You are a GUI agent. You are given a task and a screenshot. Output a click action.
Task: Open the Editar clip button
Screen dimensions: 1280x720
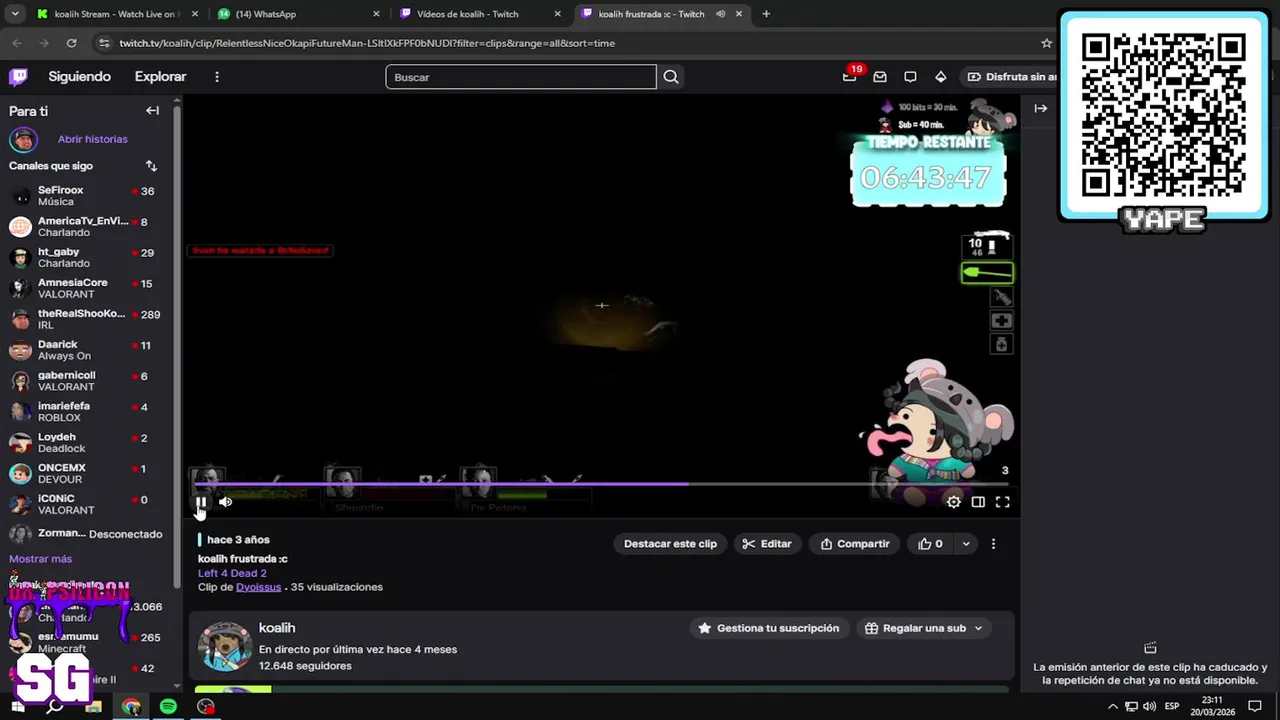point(767,544)
